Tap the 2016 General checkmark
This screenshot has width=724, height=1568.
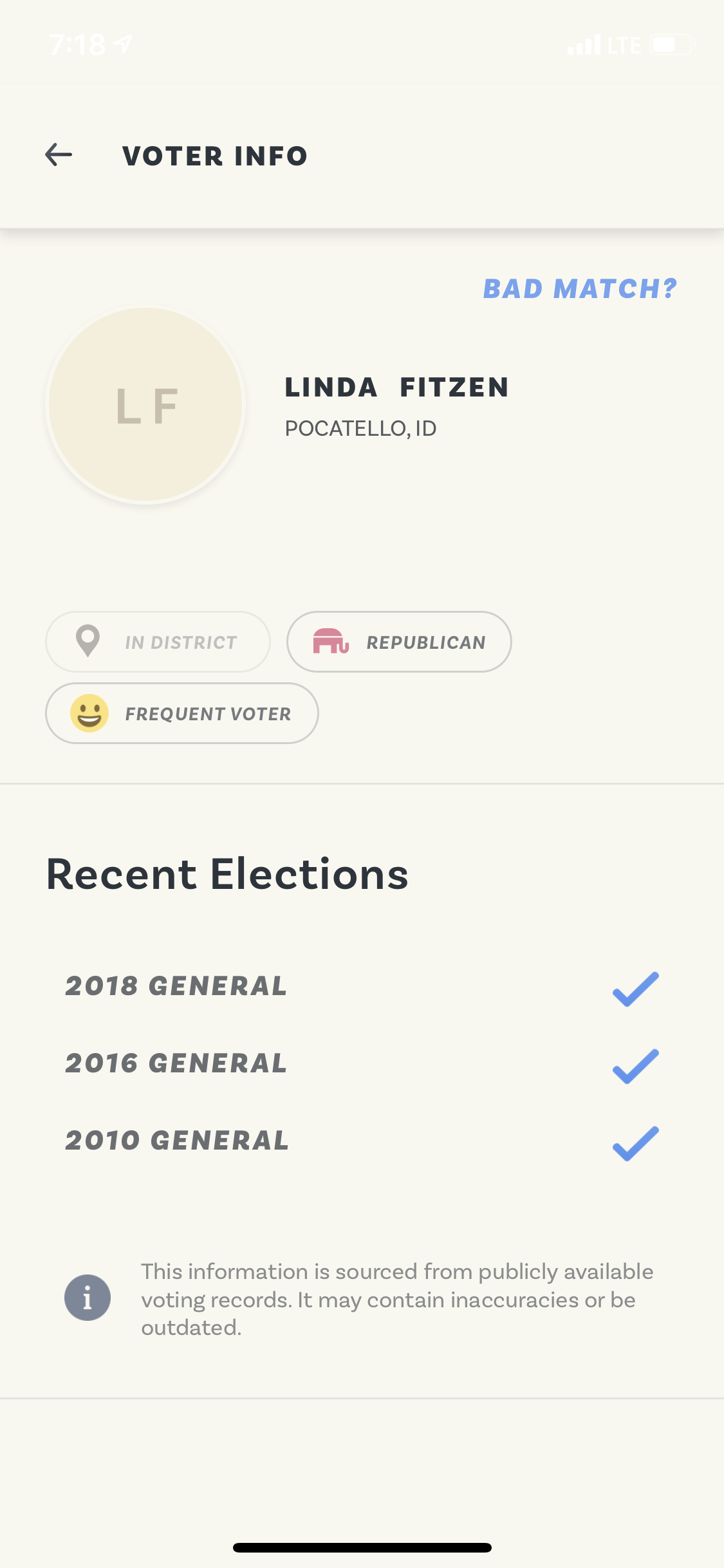point(635,1066)
